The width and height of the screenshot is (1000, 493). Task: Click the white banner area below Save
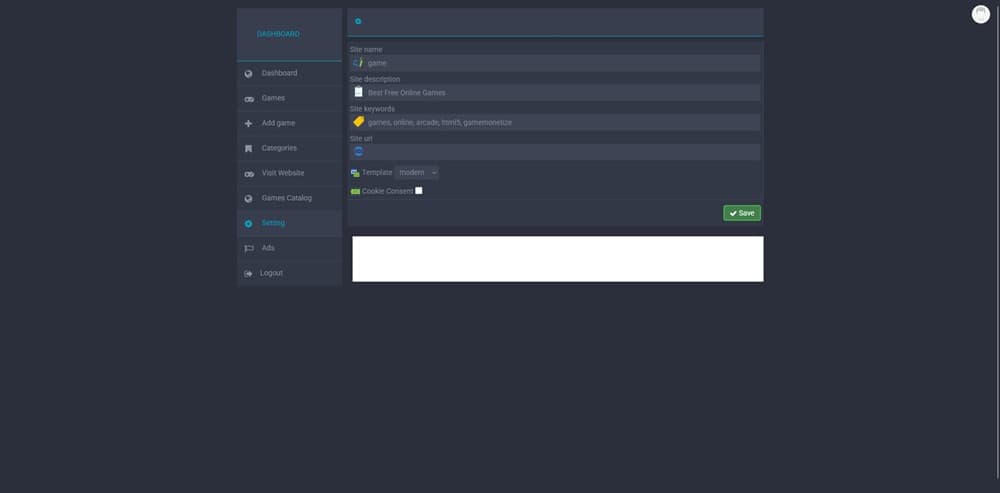[x=557, y=259]
